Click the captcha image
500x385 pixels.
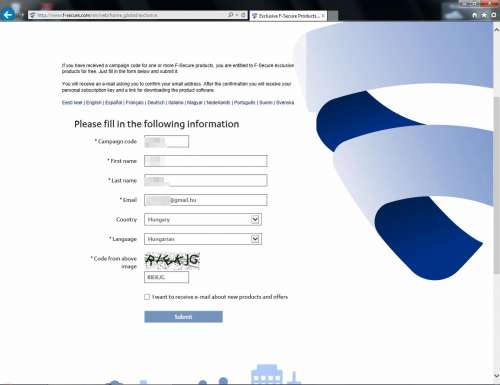point(172,261)
